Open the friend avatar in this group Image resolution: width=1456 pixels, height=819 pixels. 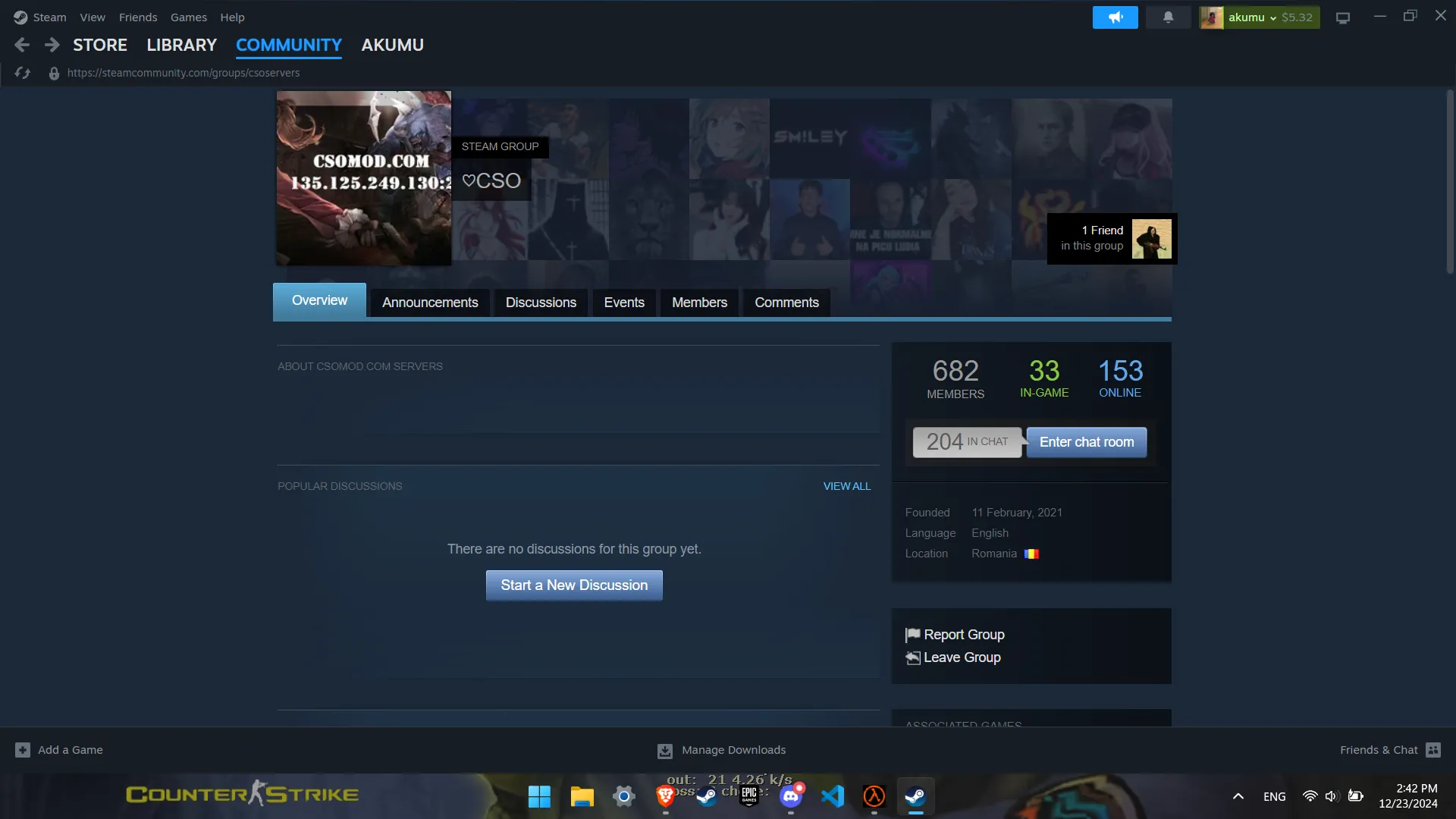(1151, 239)
